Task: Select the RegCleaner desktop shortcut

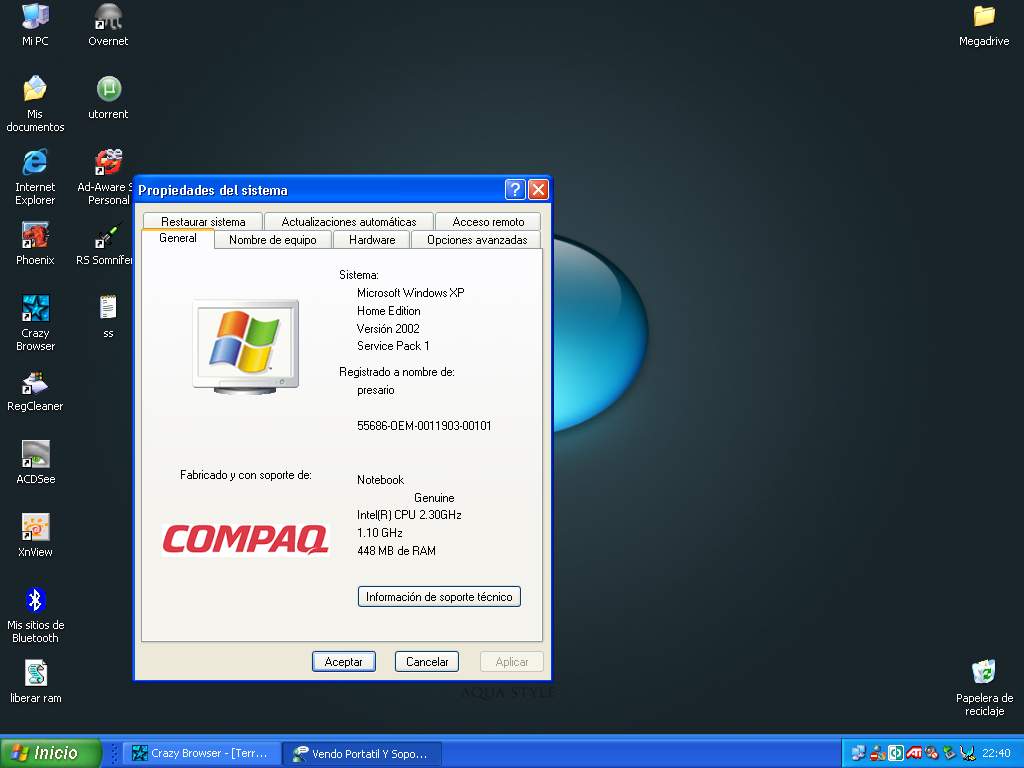Action: pyautogui.click(x=35, y=391)
